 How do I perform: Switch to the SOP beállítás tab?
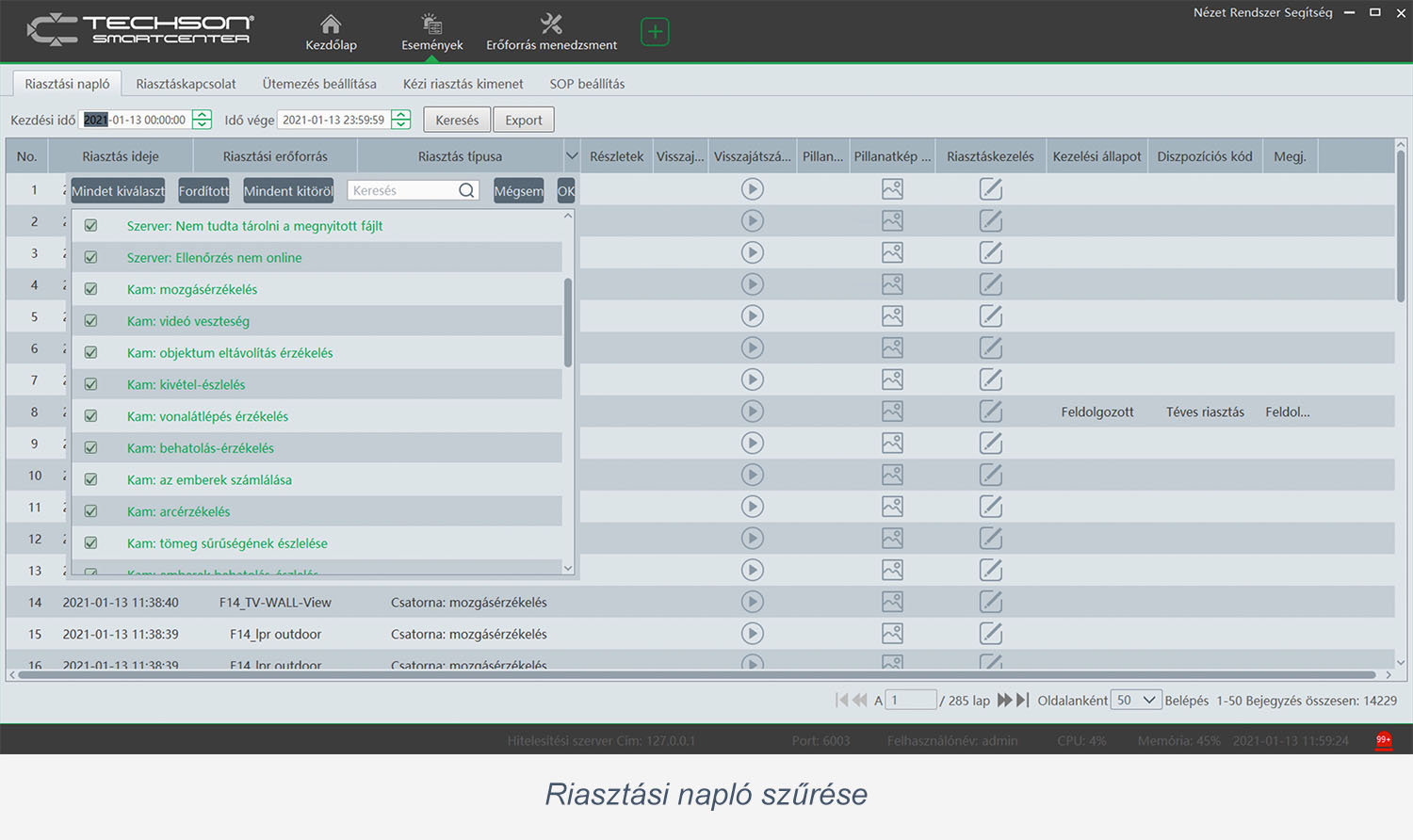click(x=587, y=83)
